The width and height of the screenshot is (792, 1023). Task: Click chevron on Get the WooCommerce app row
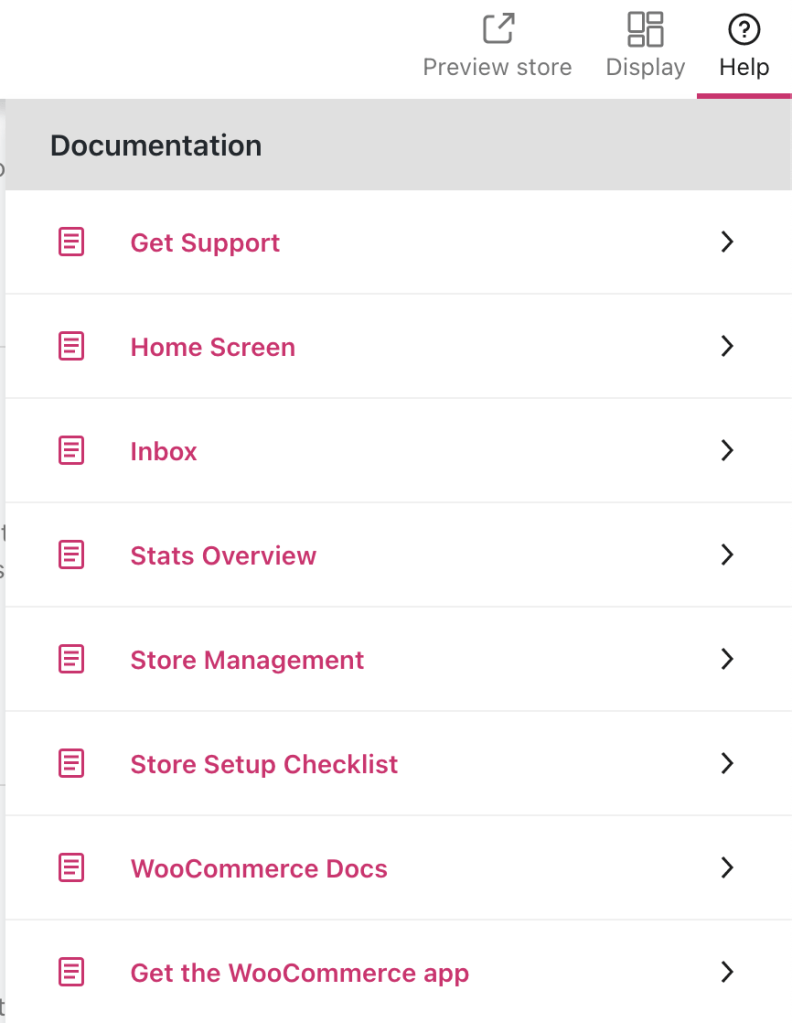(727, 972)
